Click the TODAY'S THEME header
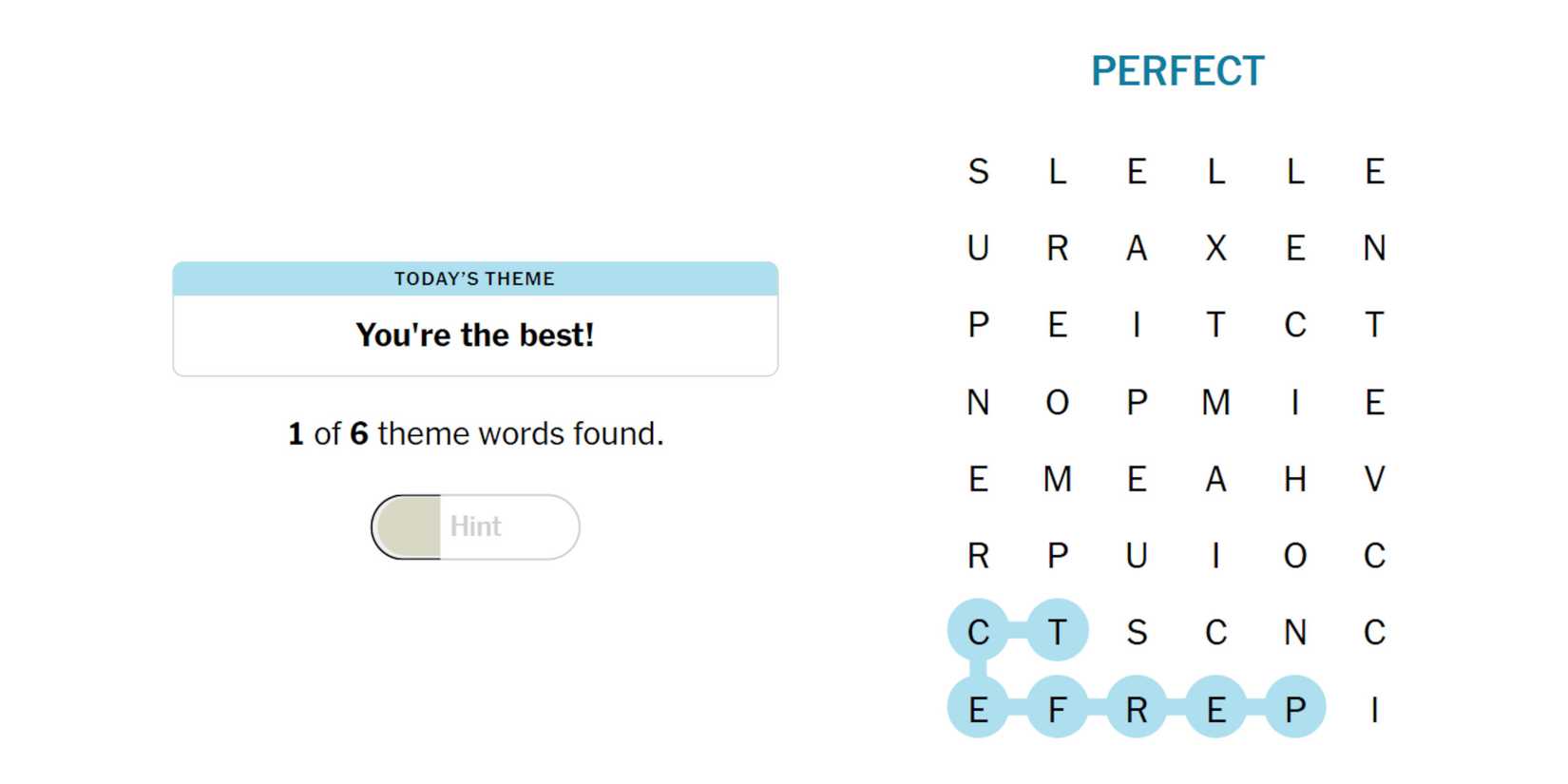Screen dimensions: 1568x784 475,278
